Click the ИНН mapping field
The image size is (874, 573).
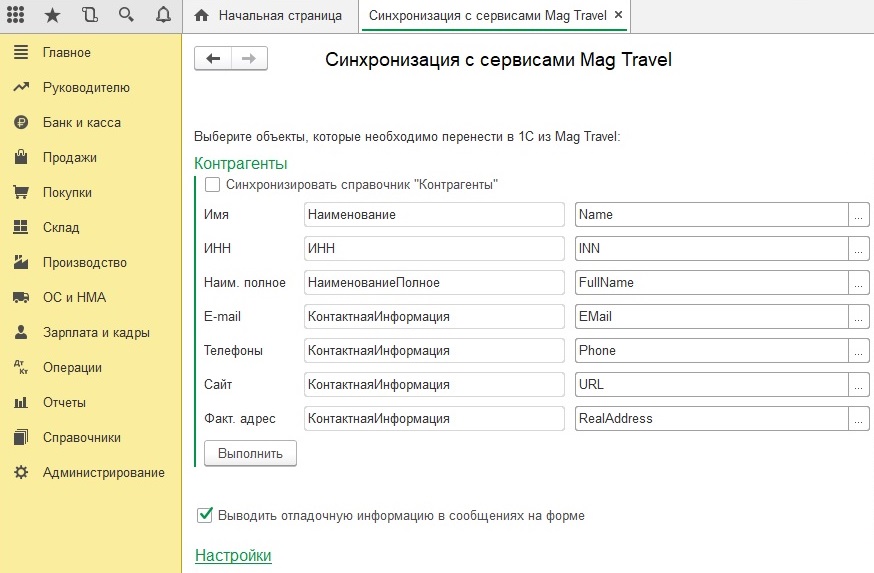click(x=434, y=249)
